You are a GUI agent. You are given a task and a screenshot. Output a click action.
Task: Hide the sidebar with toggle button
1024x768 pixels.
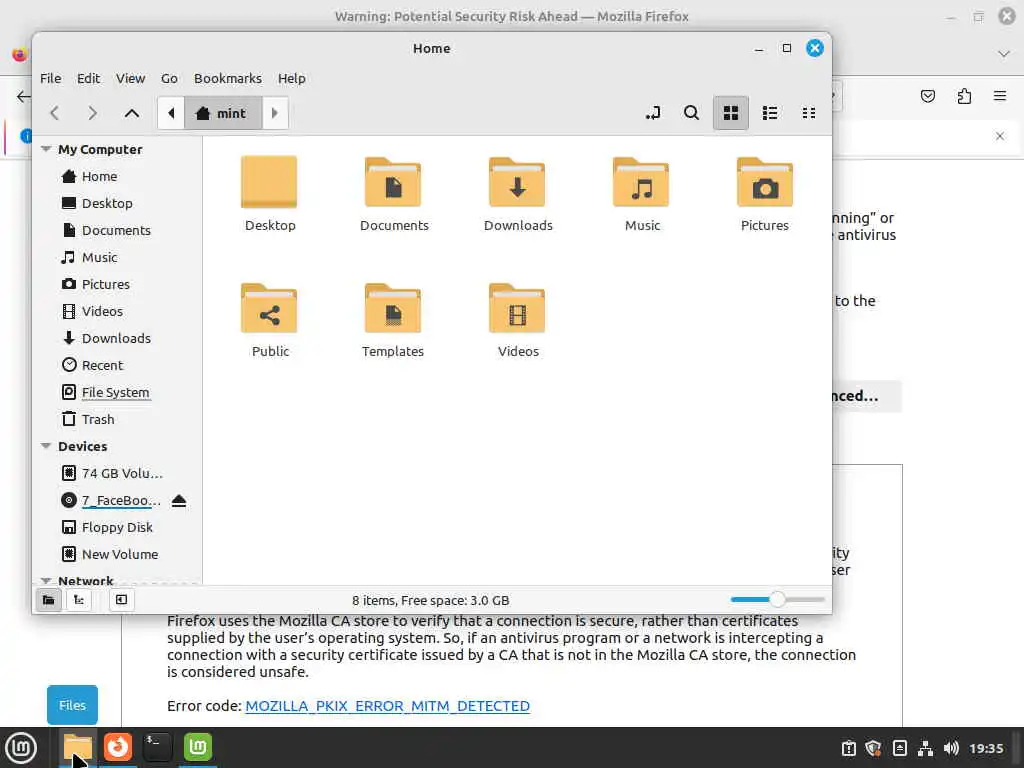click(x=121, y=600)
